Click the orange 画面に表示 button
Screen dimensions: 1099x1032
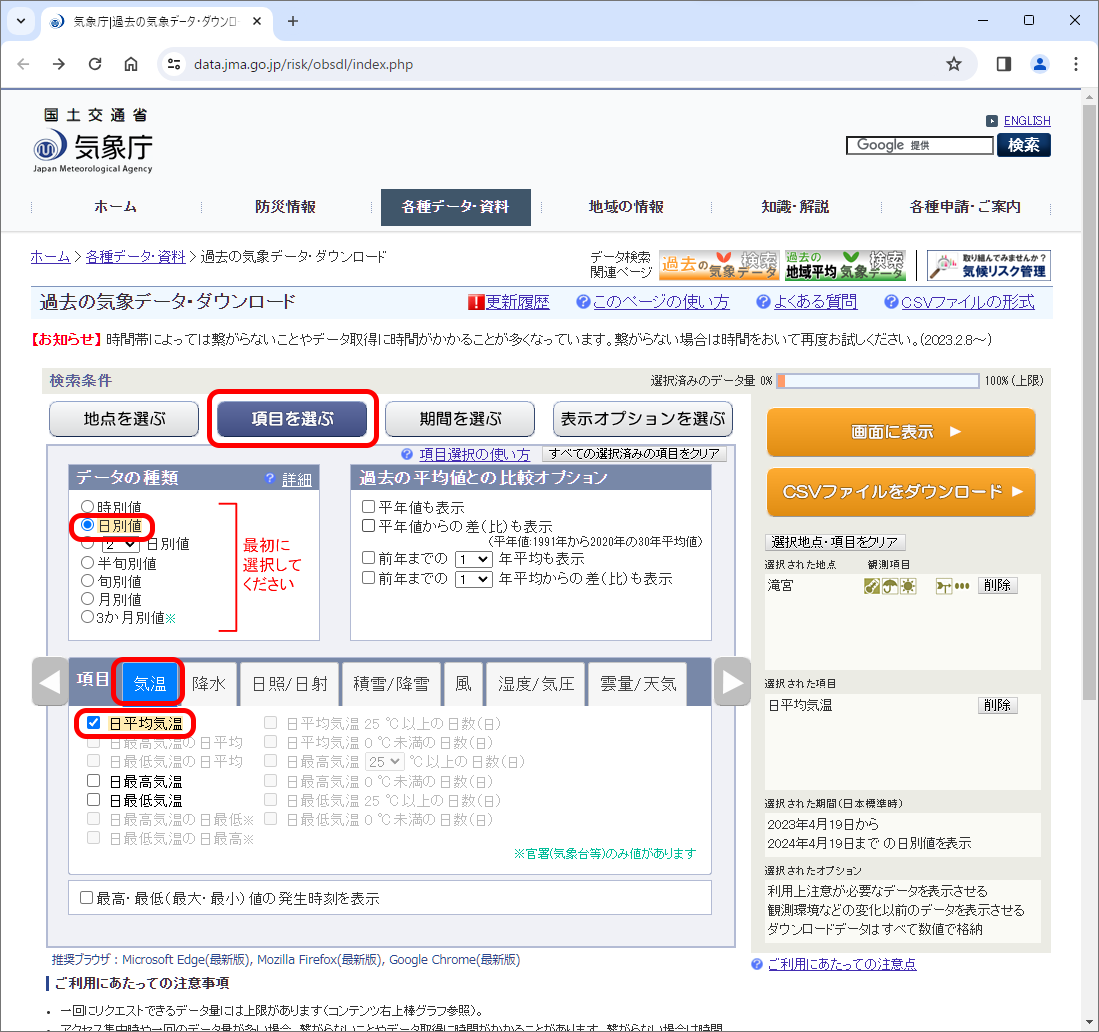tap(901, 432)
